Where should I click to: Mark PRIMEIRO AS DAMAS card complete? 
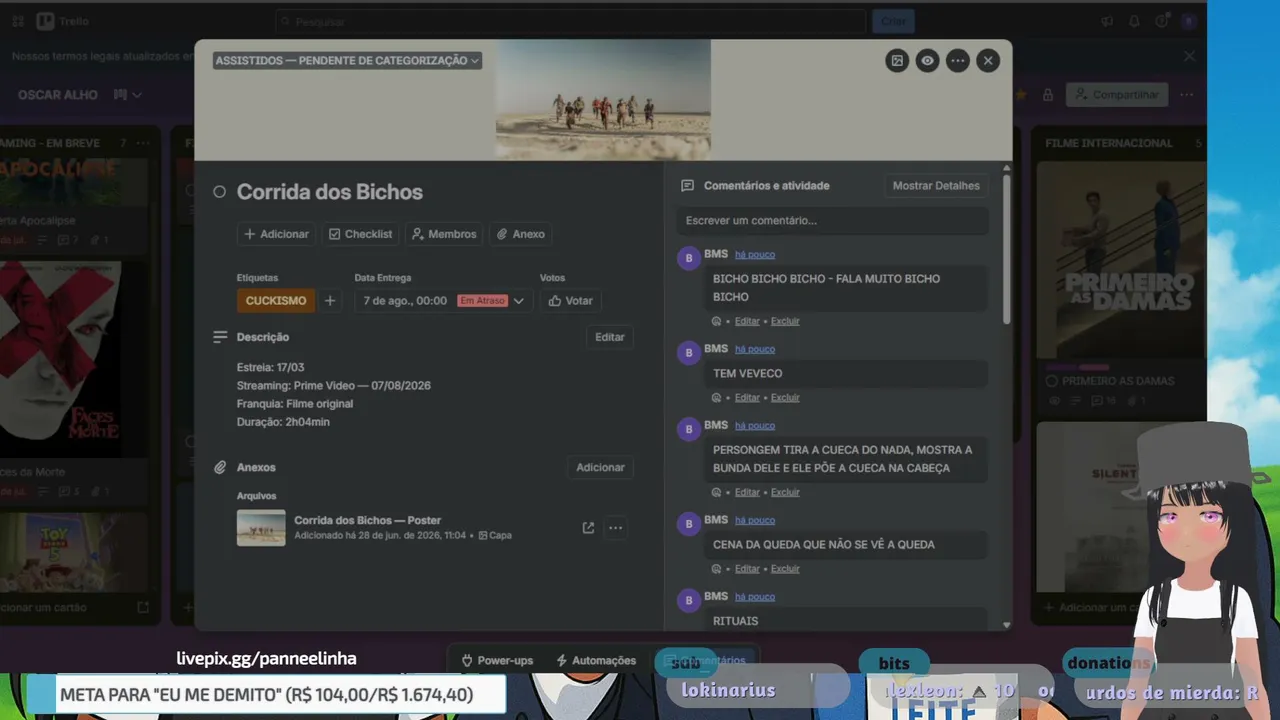pos(1051,381)
